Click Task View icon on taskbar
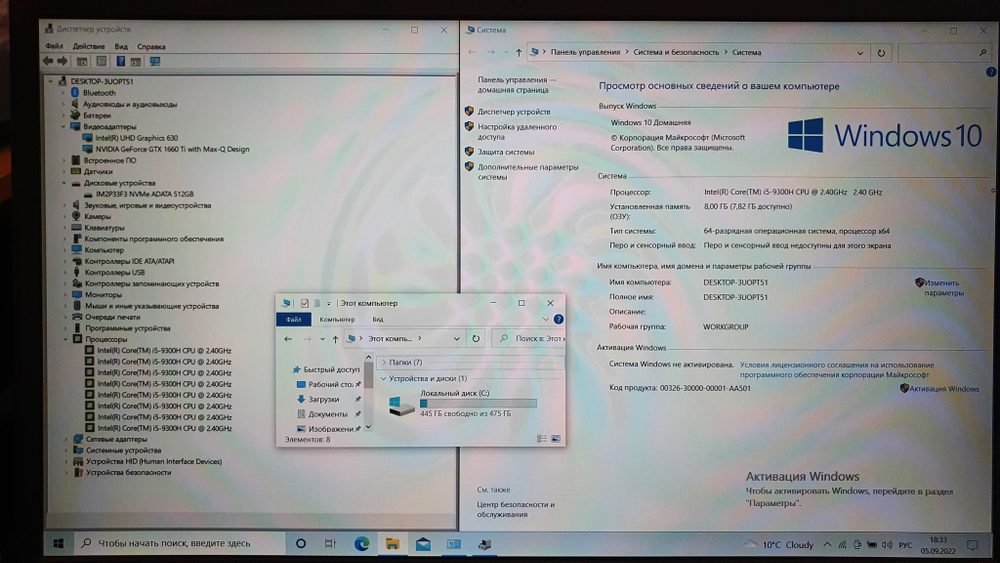 coord(330,544)
